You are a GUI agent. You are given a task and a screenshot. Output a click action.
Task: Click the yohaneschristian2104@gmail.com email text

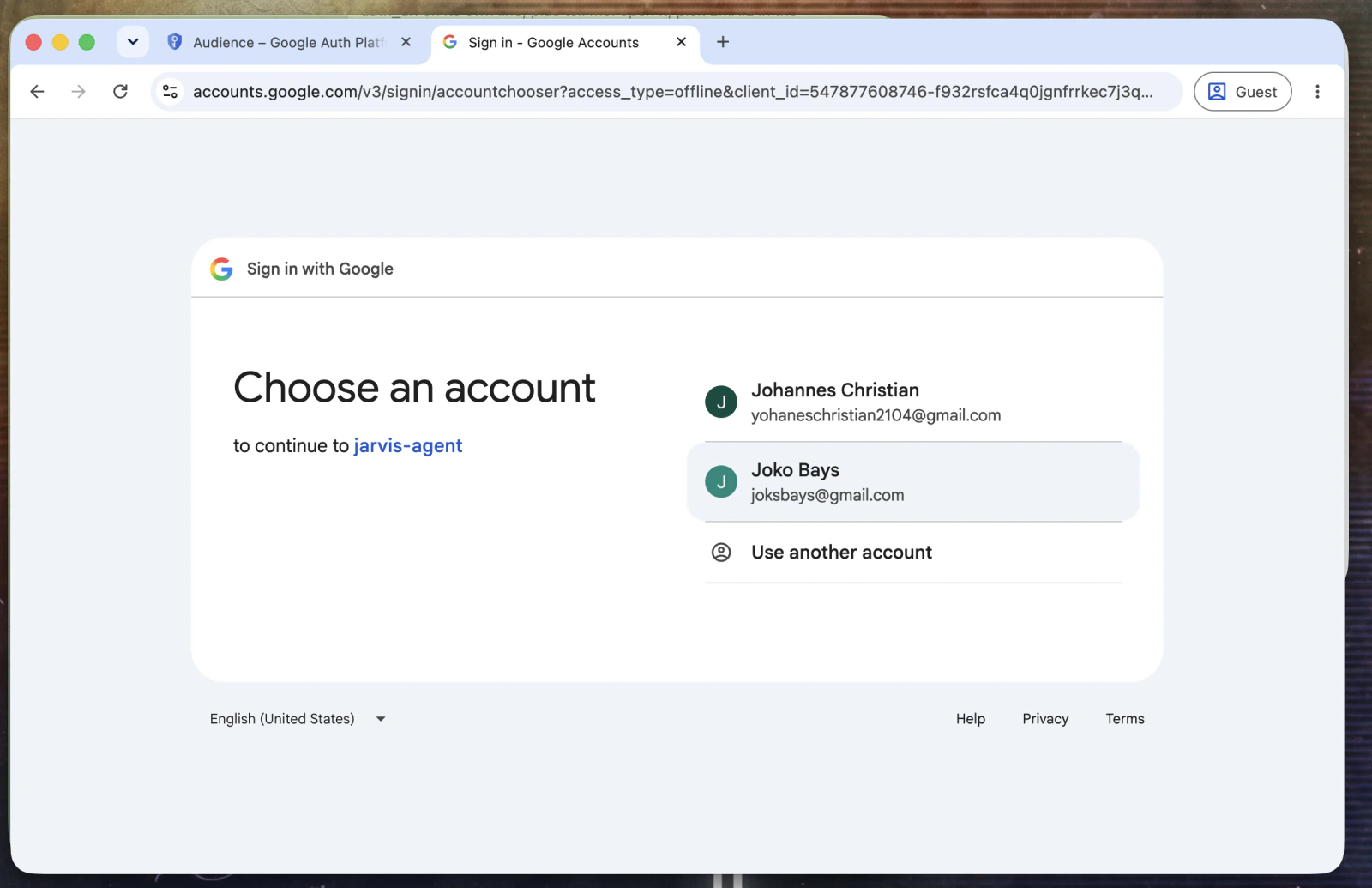pos(876,415)
